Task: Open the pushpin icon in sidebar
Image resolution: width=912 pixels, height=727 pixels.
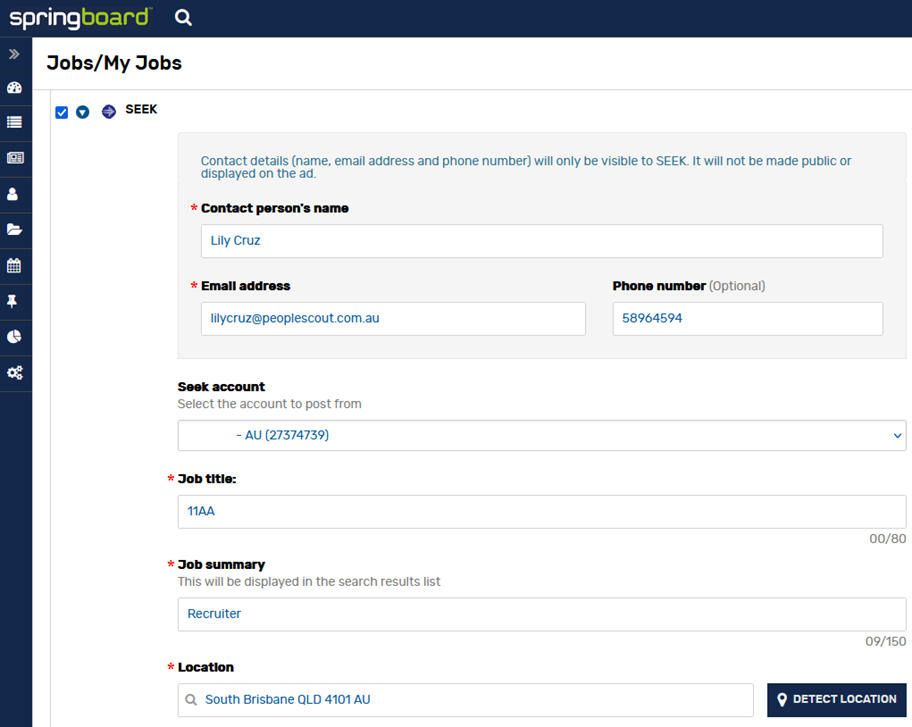Action: (x=12, y=301)
